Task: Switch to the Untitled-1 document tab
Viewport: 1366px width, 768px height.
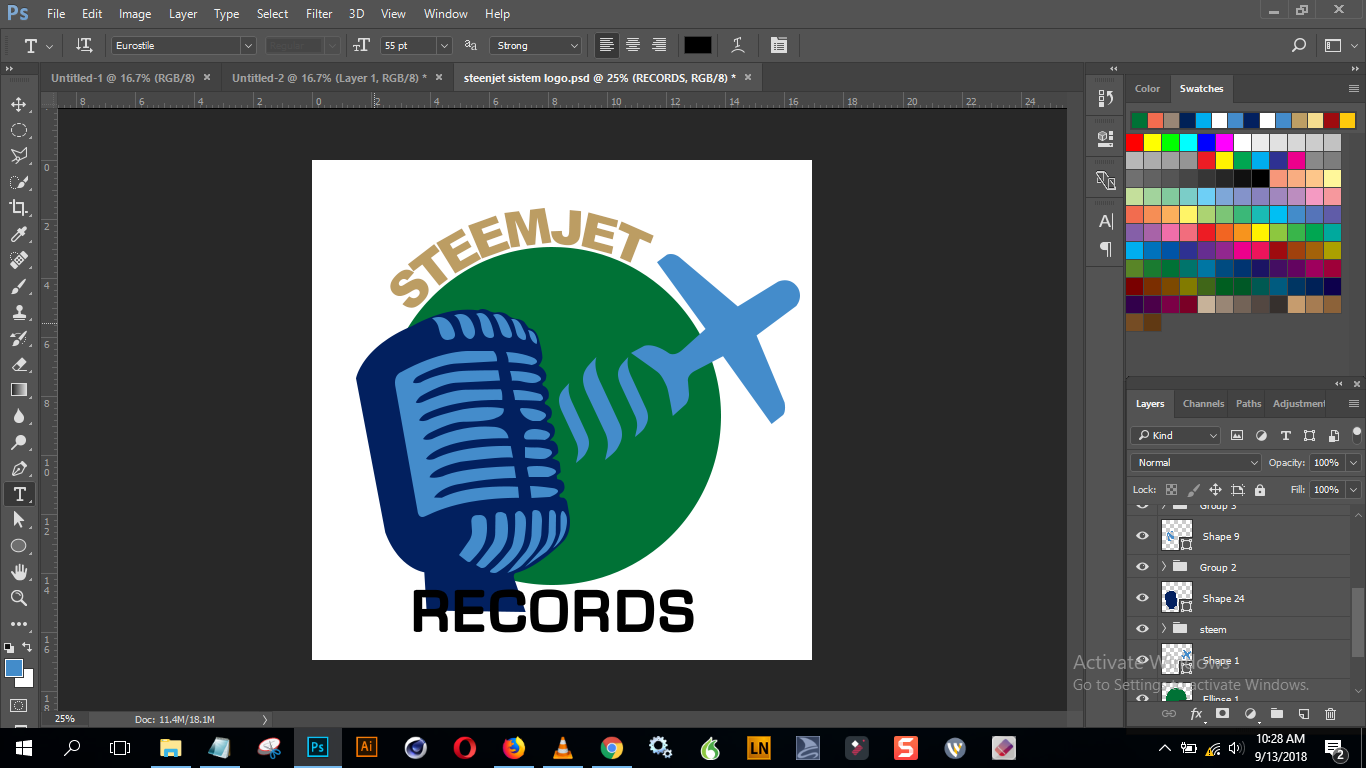Action: click(x=124, y=77)
